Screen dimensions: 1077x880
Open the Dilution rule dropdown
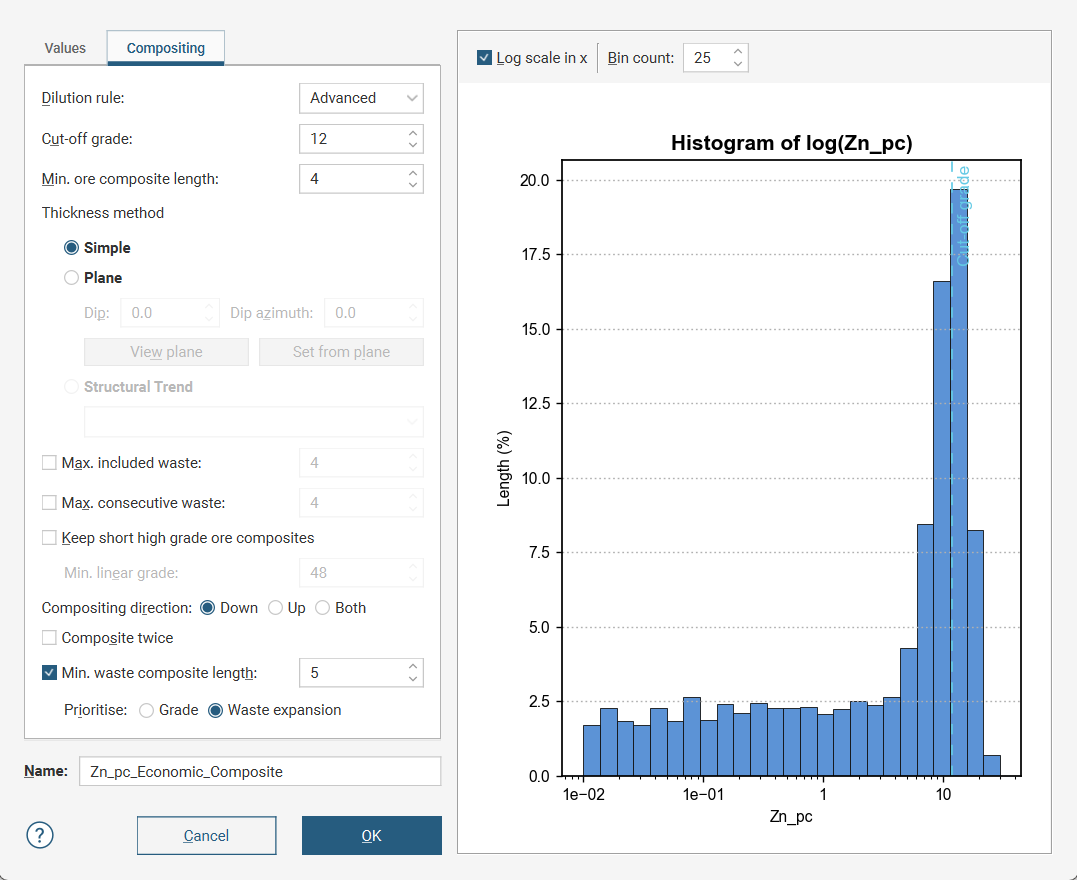point(361,98)
